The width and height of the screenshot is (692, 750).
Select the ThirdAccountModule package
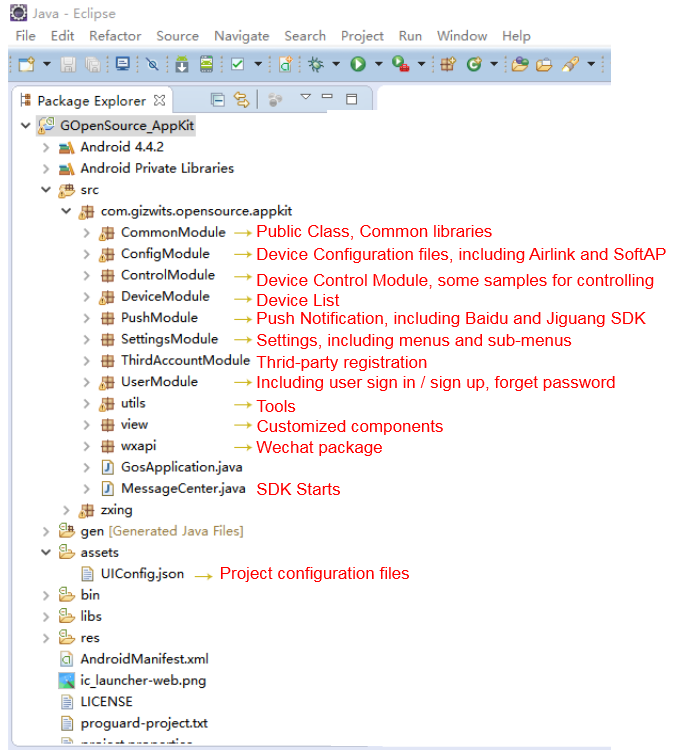pyautogui.click(x=186, y=360)
